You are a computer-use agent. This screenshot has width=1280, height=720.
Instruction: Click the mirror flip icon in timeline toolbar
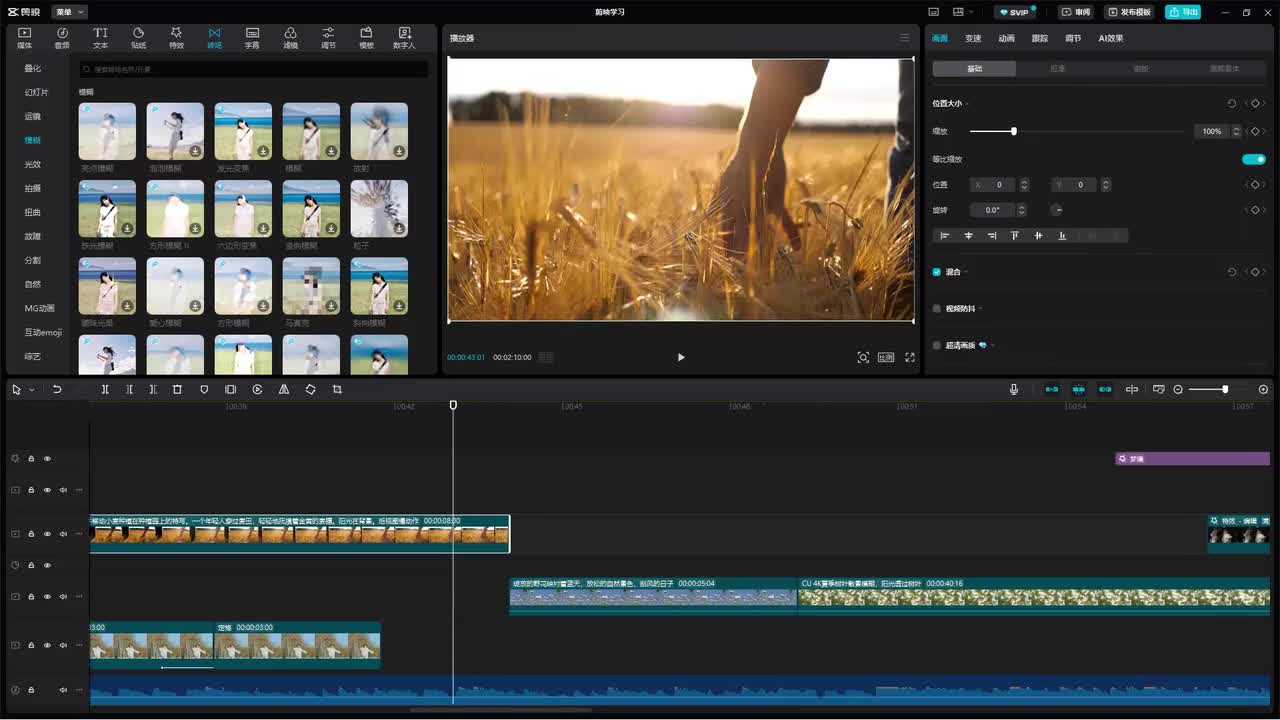click(284, 389)
